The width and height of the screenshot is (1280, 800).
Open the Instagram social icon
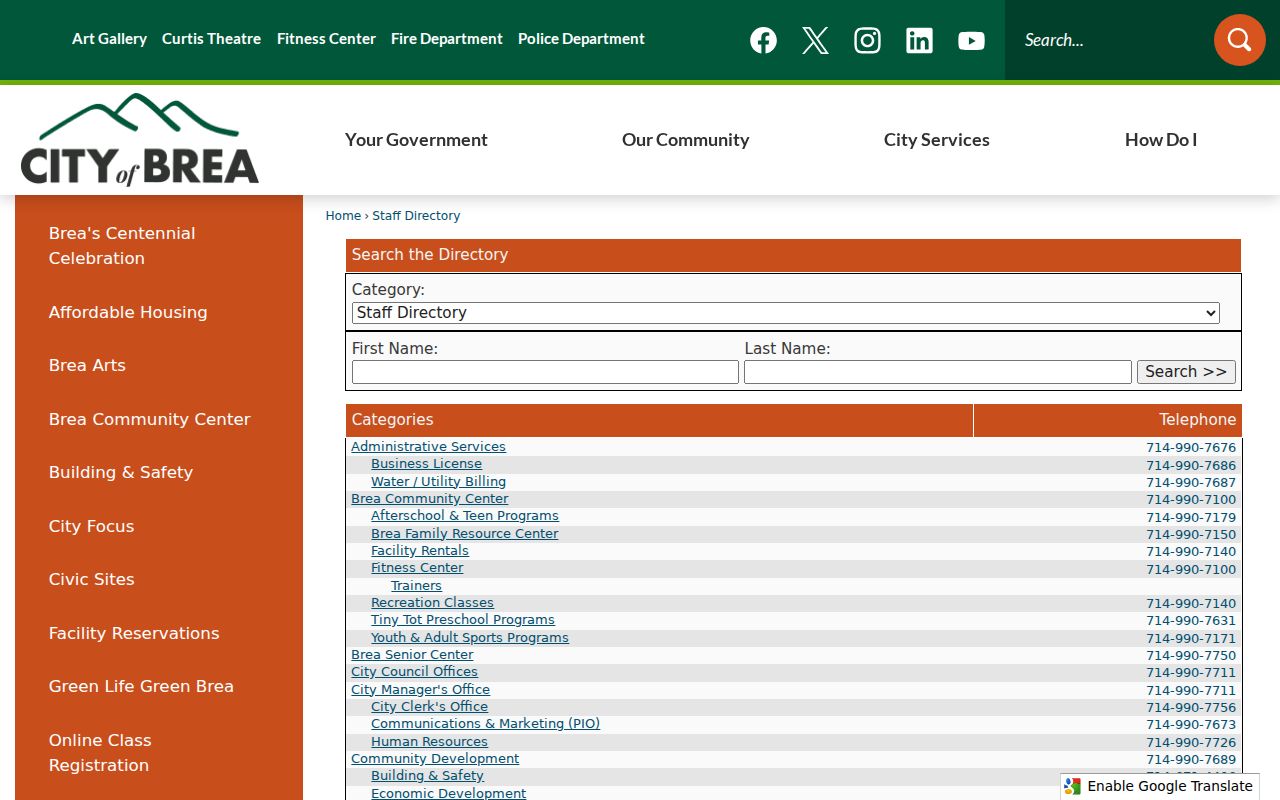tap(867, 40)
